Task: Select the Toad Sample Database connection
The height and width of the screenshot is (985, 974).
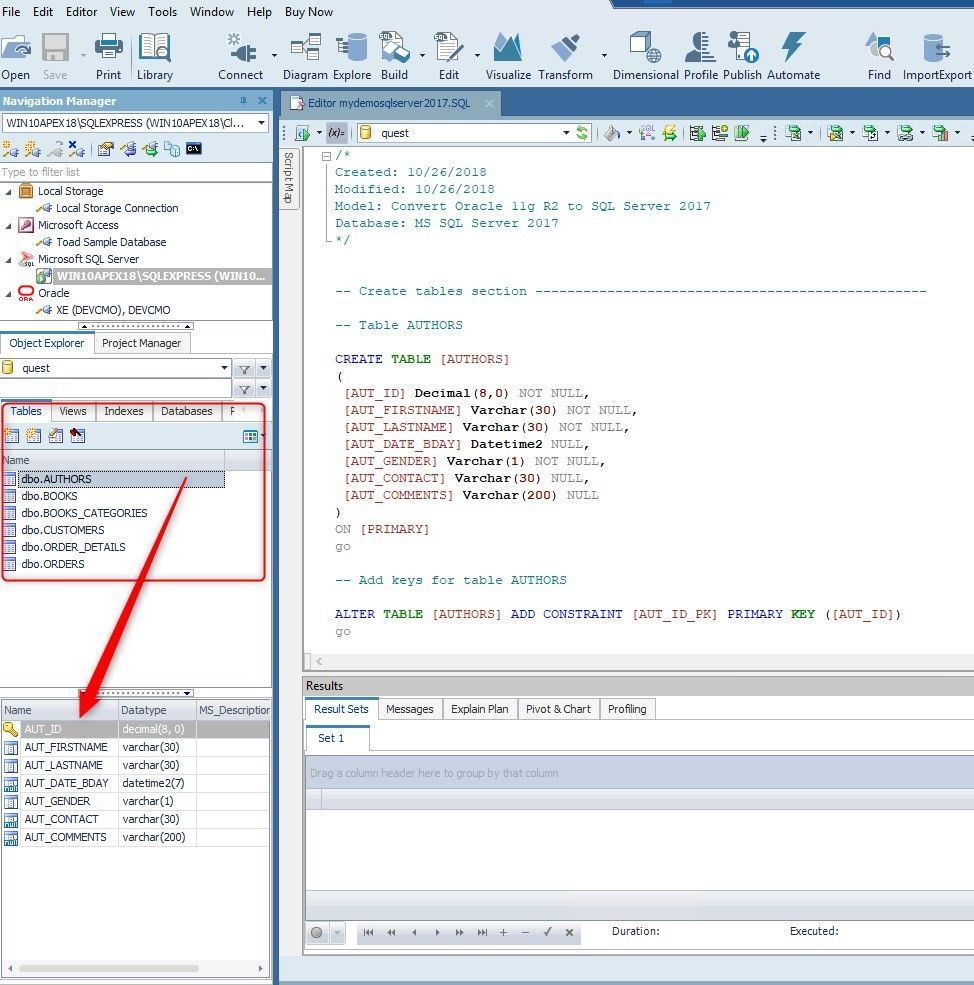Action: (111, 242)
